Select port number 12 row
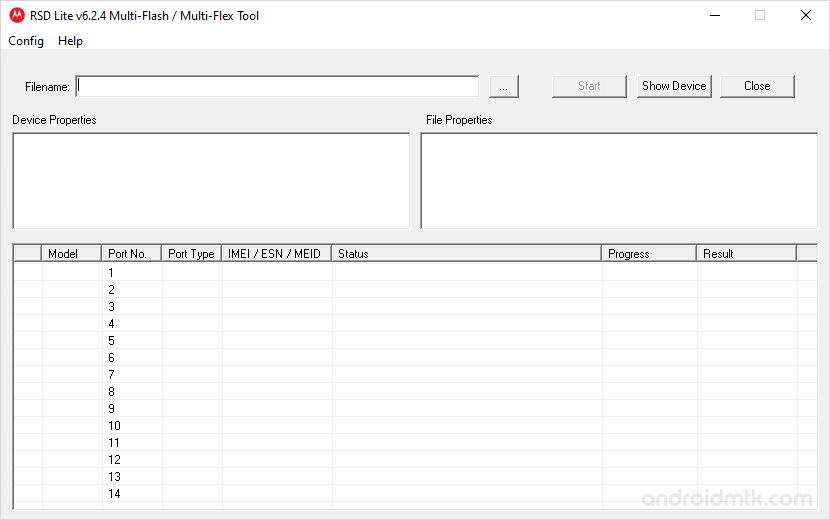830x520 pixels. click(x=416, y=460)
